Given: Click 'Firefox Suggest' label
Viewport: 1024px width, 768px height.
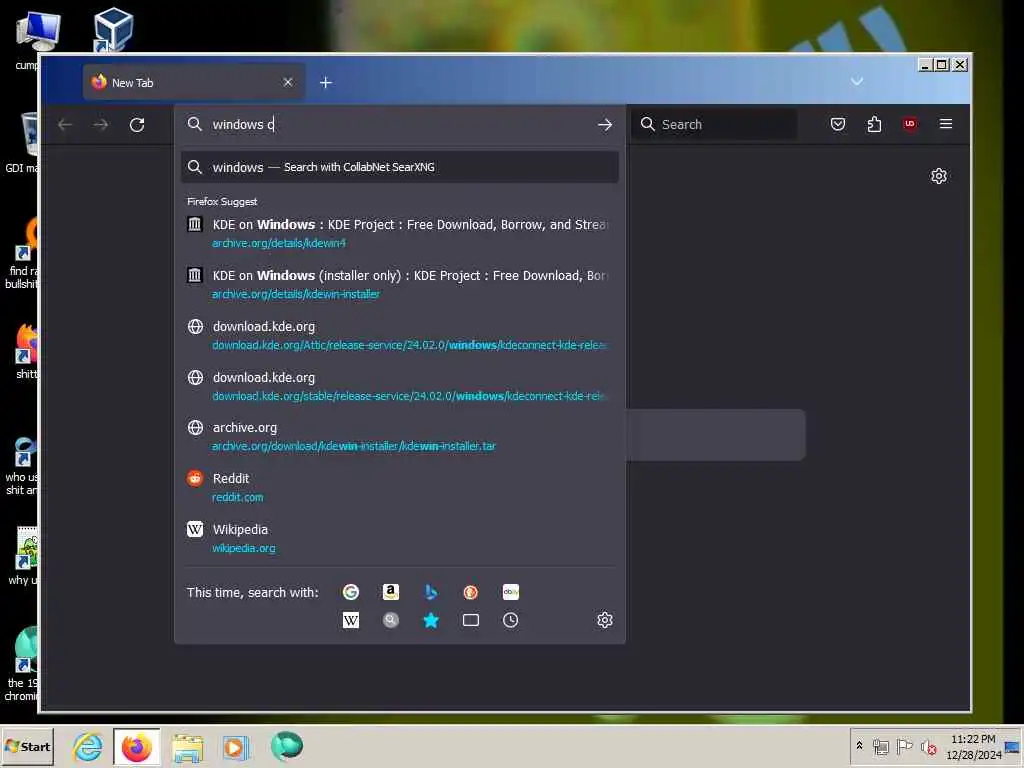Looking at the screenshot, I should (x=222, y=201).
